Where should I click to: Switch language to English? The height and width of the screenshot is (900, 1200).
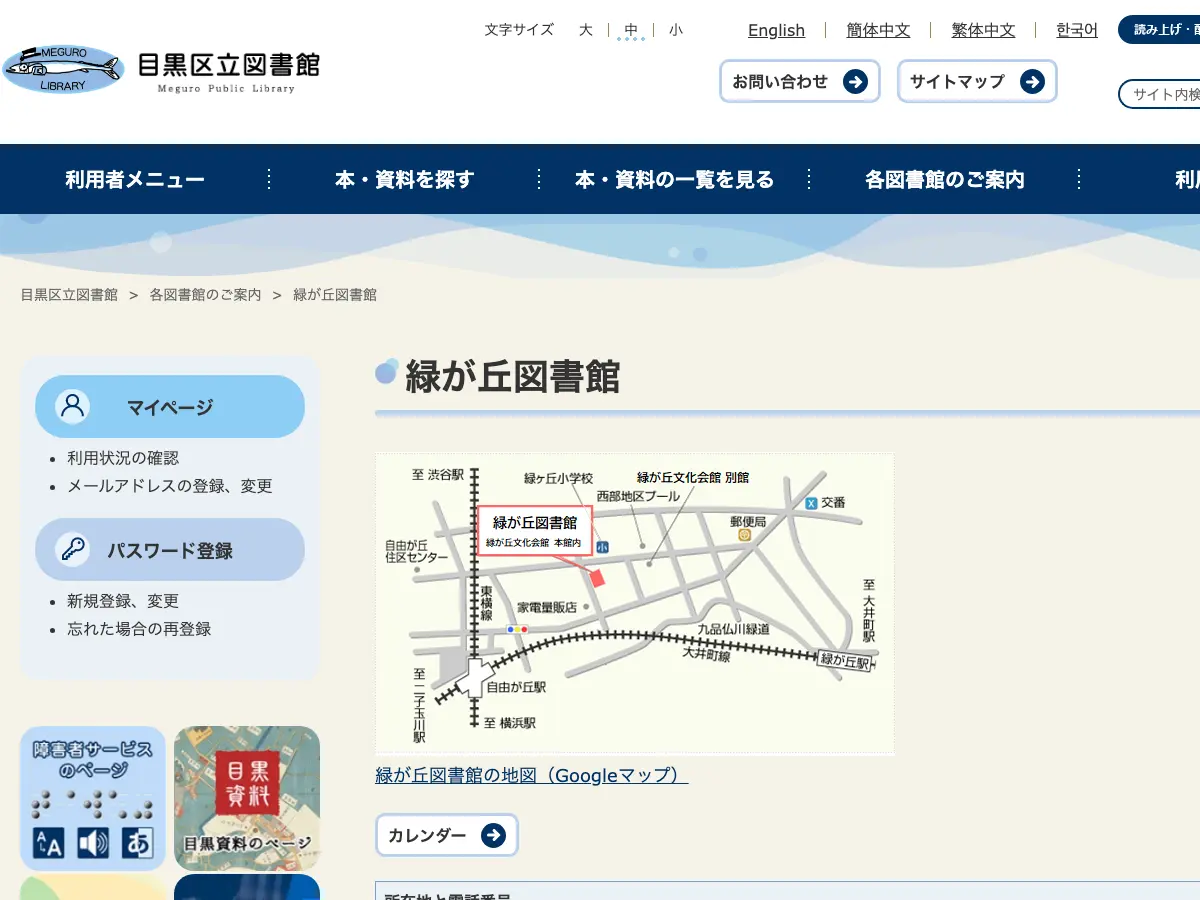pos(776,30)
